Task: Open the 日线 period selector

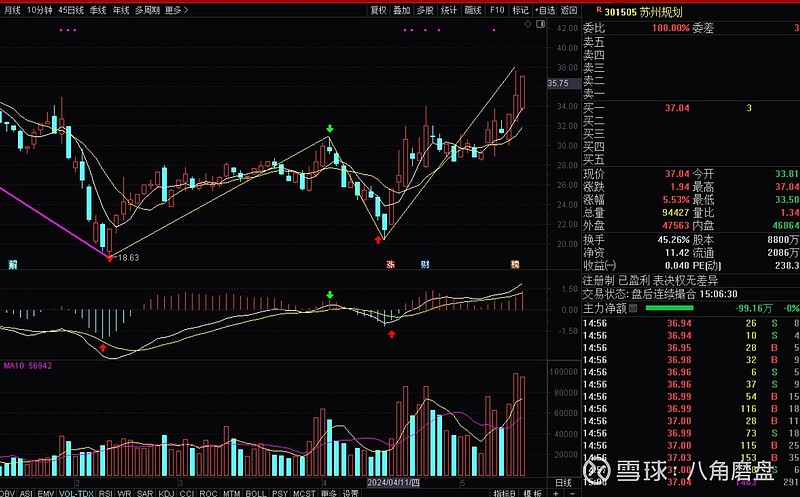Action: click(563, 482)
